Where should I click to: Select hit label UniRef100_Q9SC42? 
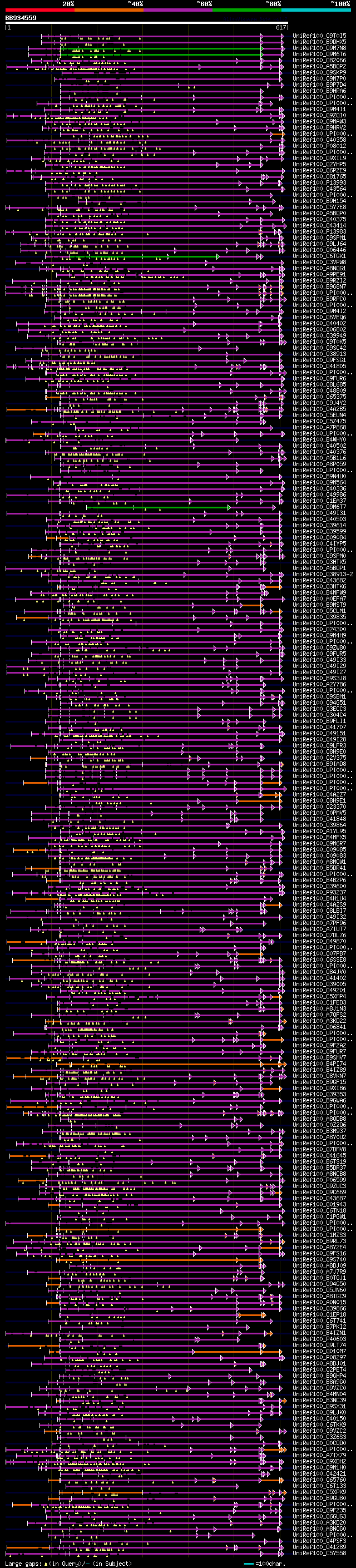pos(319,348)
